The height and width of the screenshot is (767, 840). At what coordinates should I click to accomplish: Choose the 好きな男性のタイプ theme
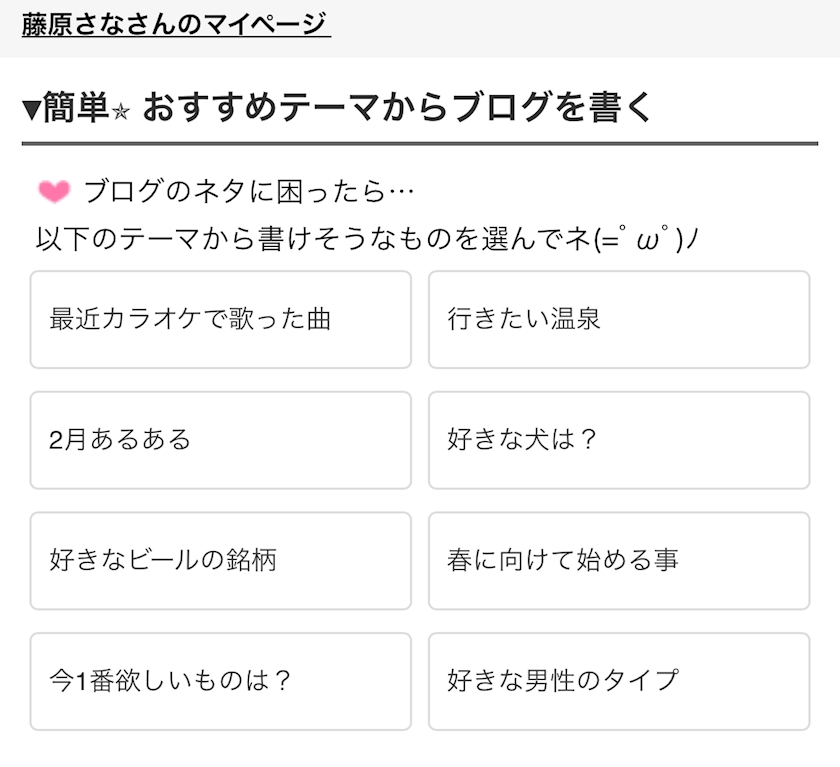(x=618, y=681)
